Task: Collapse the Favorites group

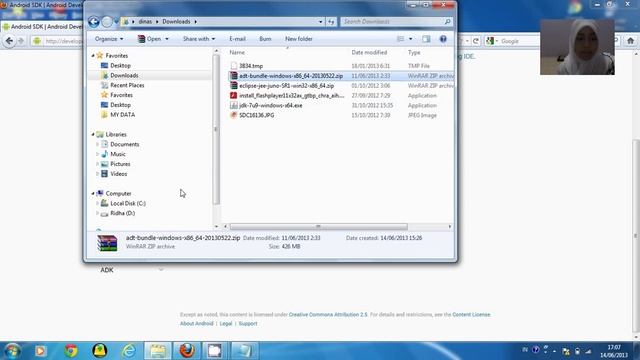Action: pyautogui.click(x=93, y=56)
